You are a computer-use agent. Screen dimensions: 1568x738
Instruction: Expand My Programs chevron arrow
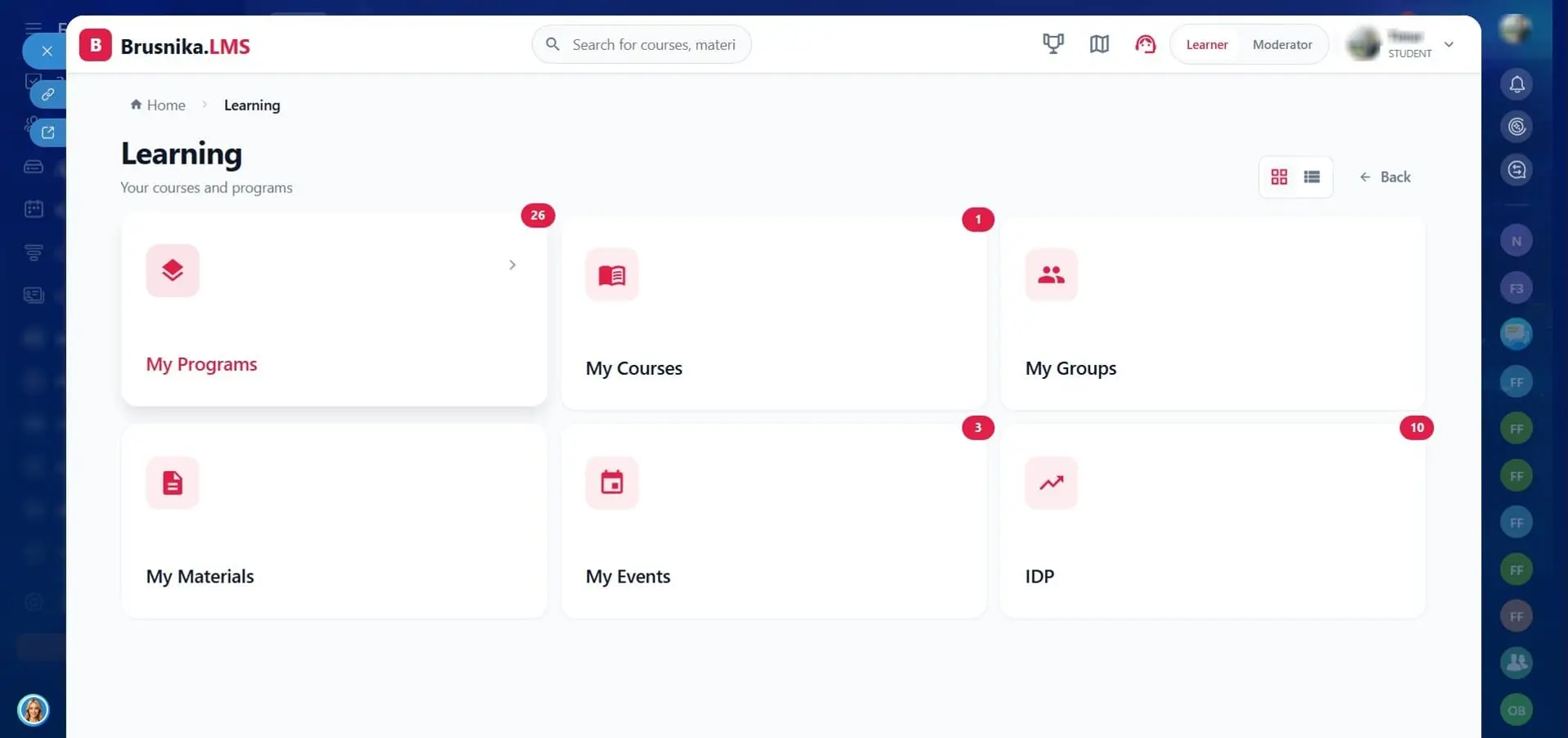click(x=512, y=265)
